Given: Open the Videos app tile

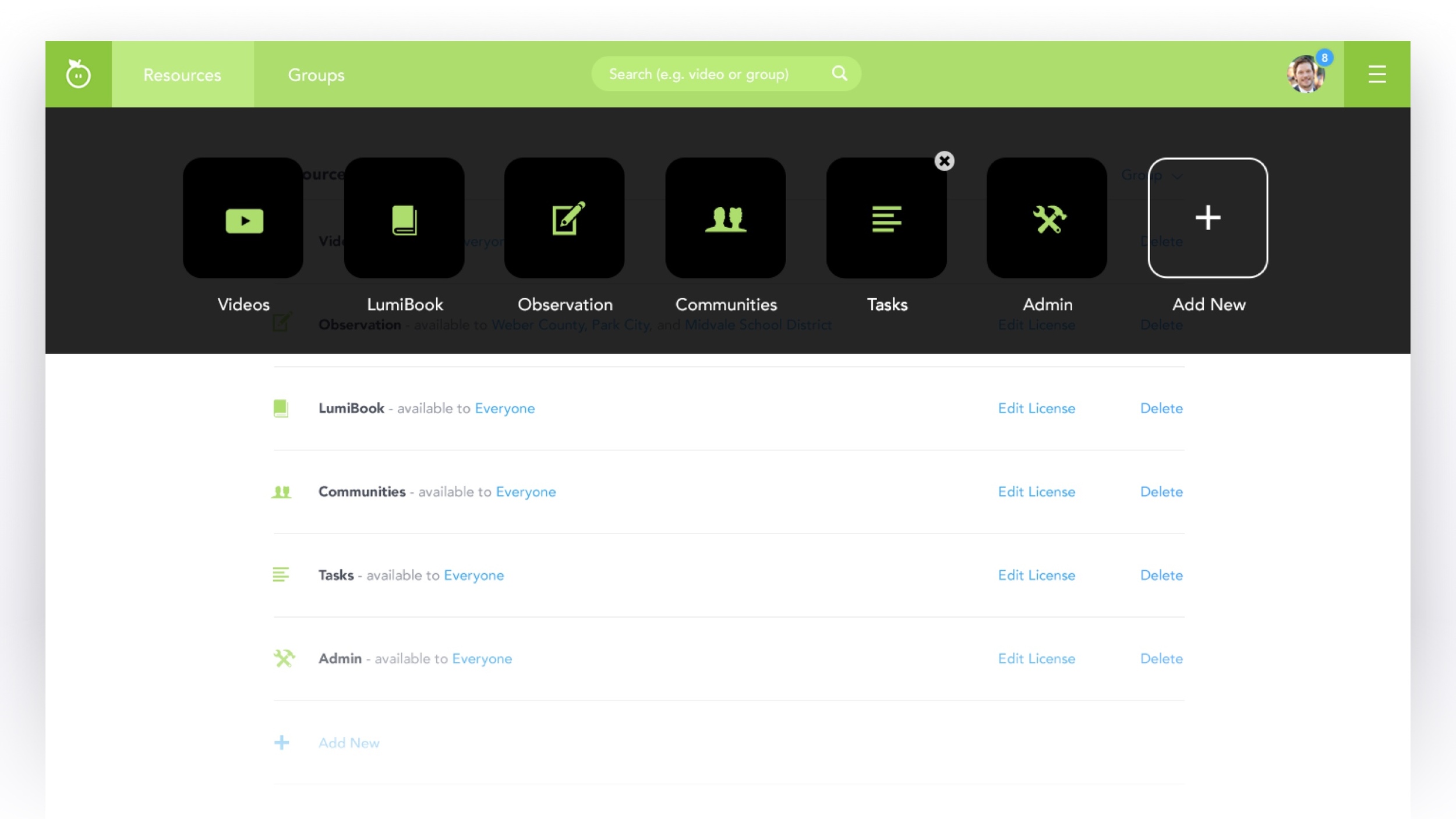Looking at the screenshot, I should pyautogui.click(x=243, y=218).
